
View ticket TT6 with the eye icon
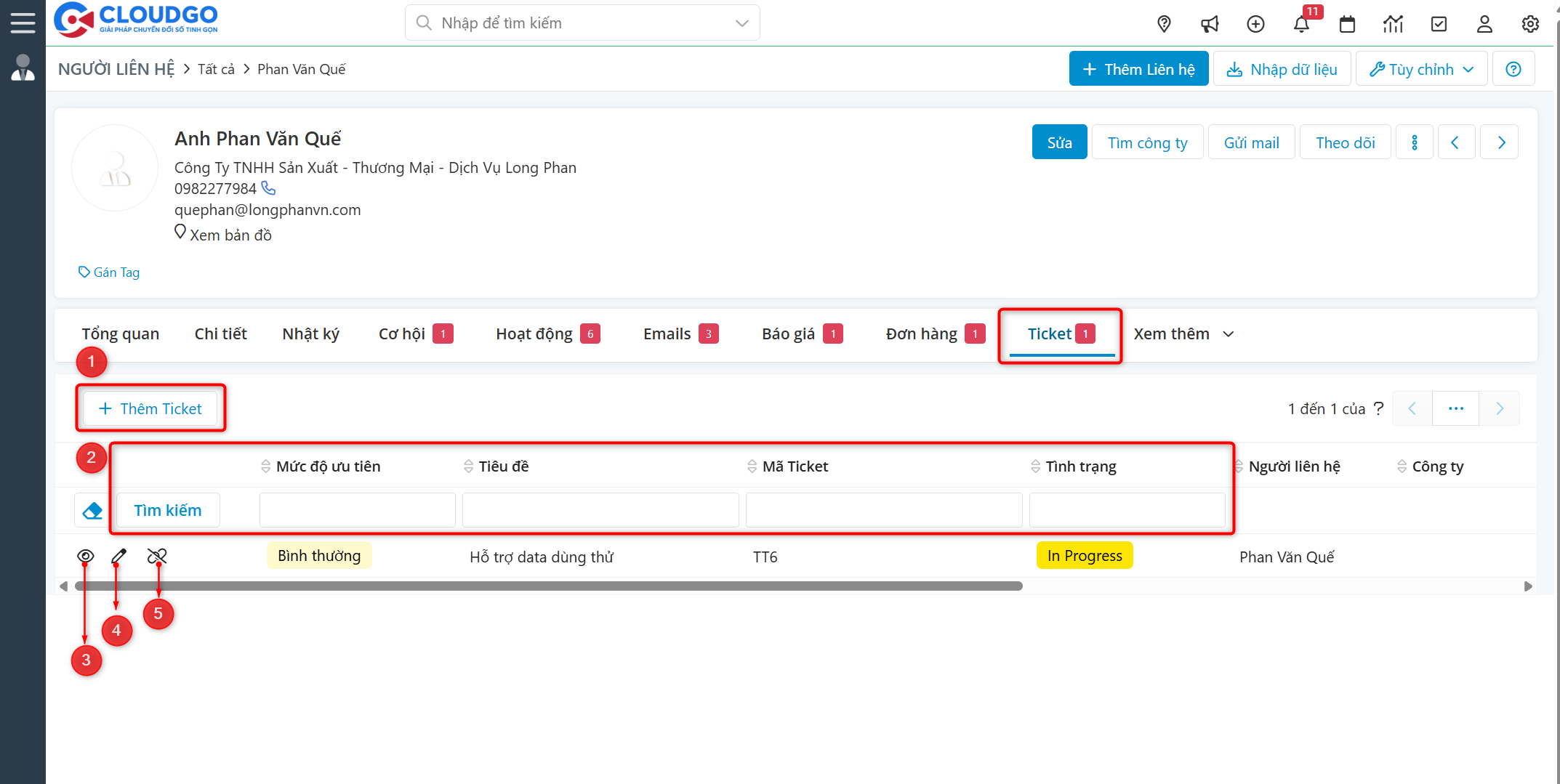point(85,557)
